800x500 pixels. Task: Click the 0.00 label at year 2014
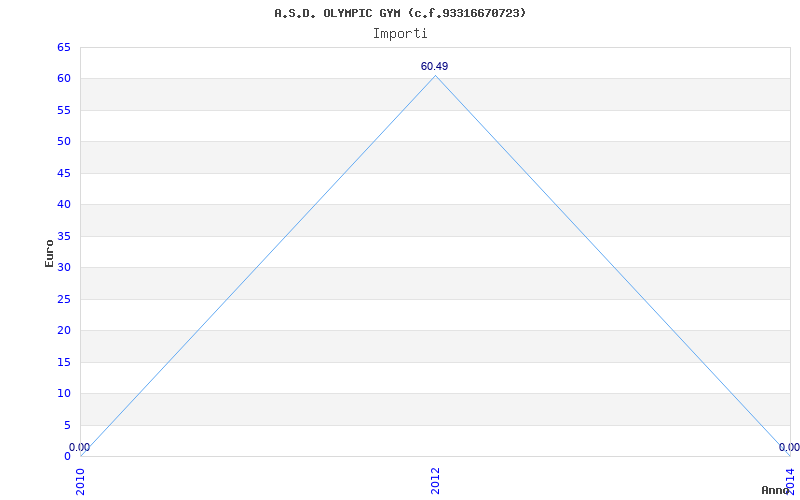(789, 447)
